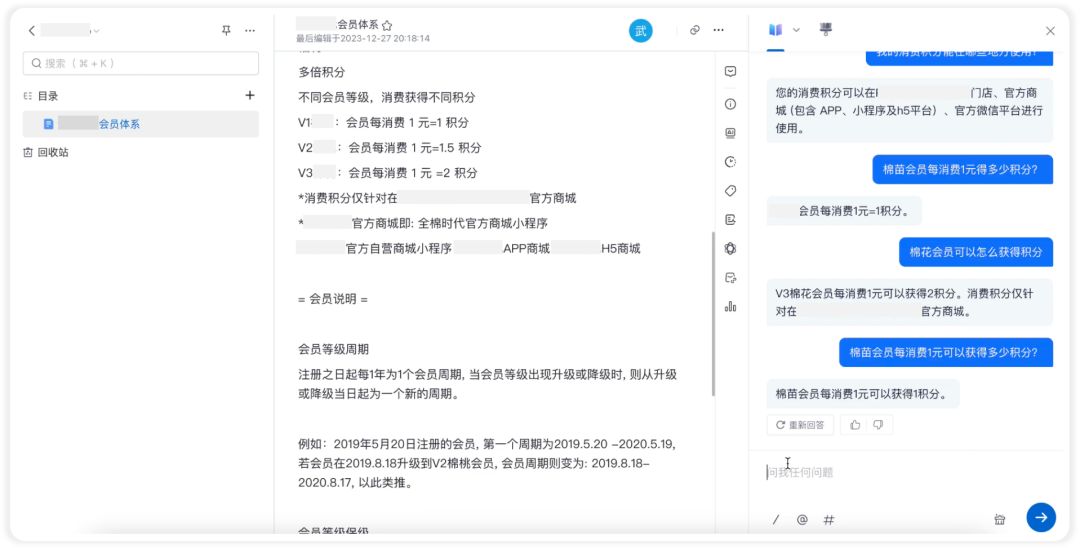Copy the document link icon
Viewport: 1080px width, 549px height.
click(x=695, y=30)
